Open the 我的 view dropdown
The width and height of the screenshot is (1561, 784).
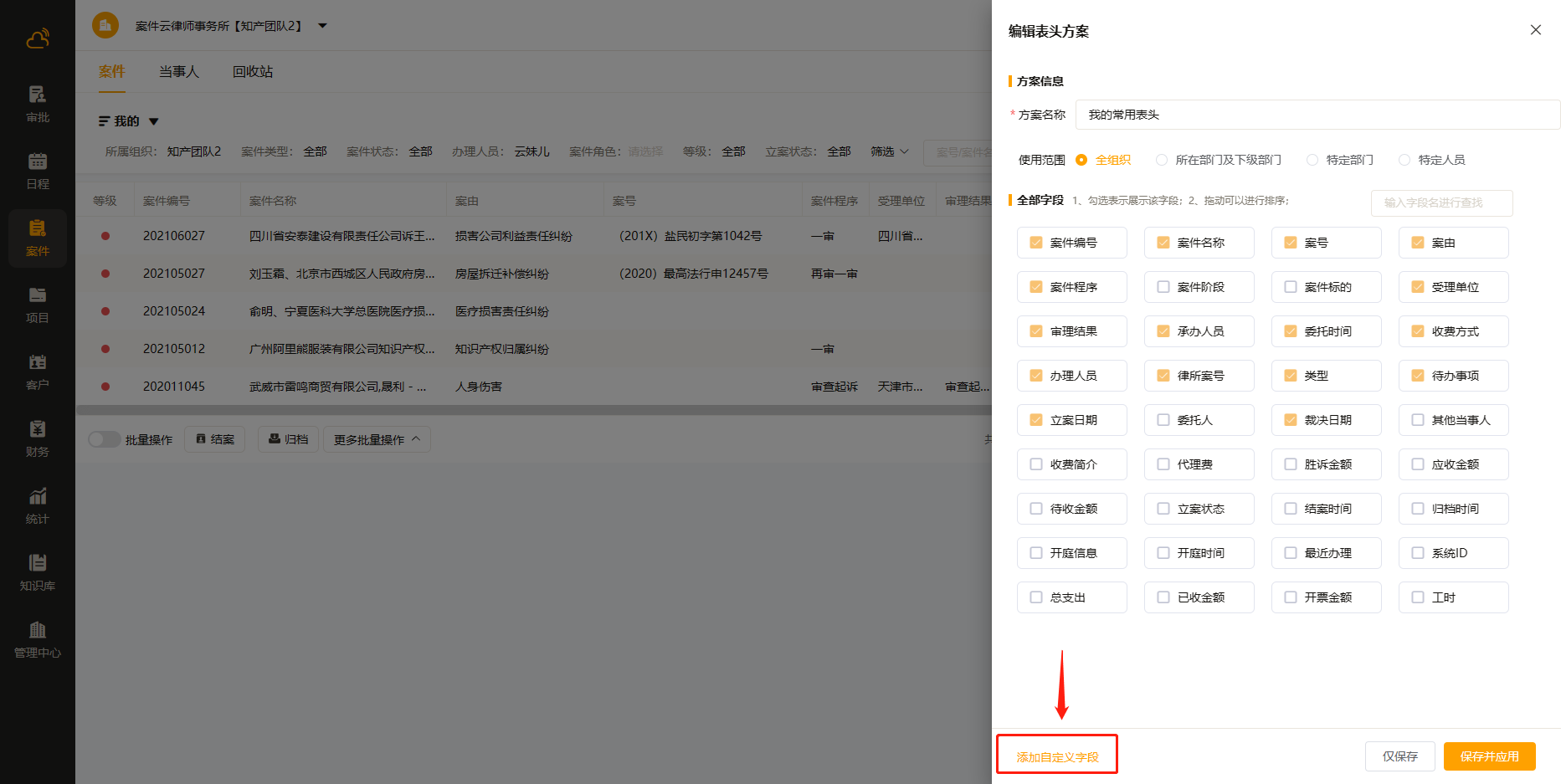click(128, 121)
